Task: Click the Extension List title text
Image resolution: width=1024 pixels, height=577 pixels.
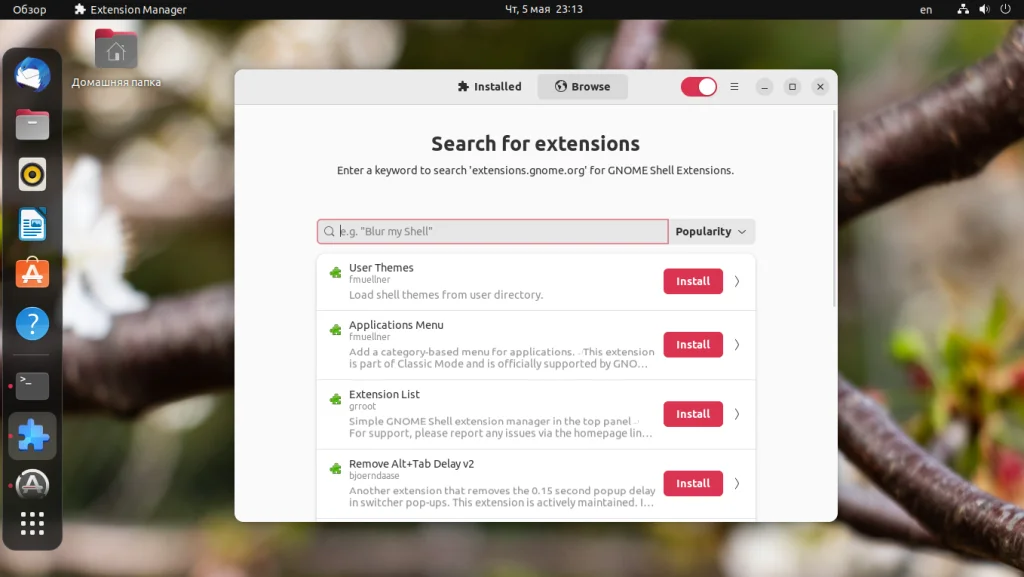Action: click(x=384, y=394)
